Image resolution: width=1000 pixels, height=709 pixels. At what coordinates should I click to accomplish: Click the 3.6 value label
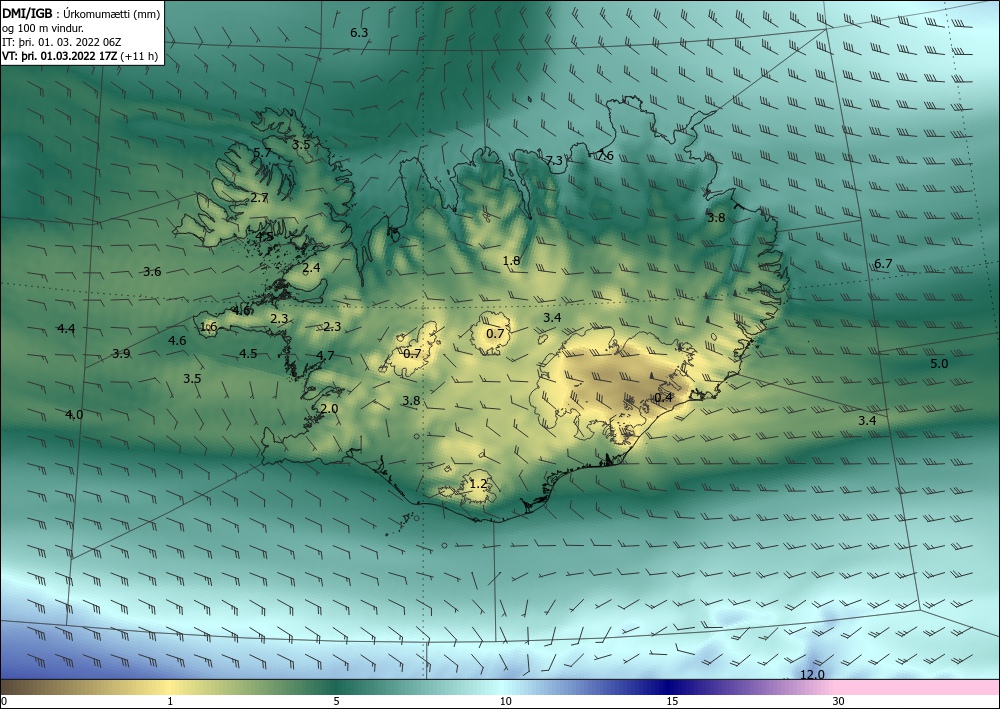pyautogui.click(x=152, y=272)
